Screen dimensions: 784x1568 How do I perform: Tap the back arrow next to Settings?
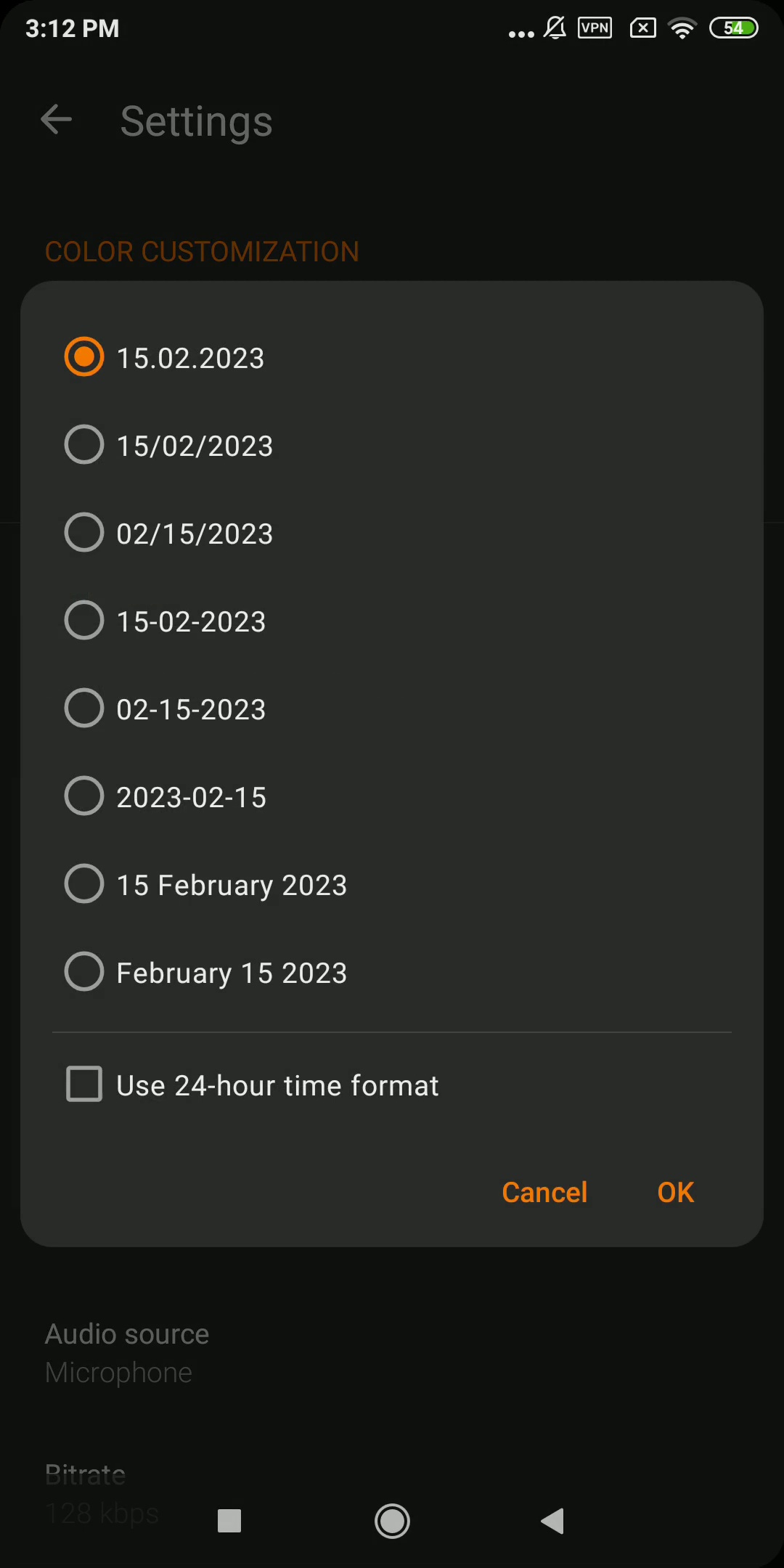coord(57,120)
